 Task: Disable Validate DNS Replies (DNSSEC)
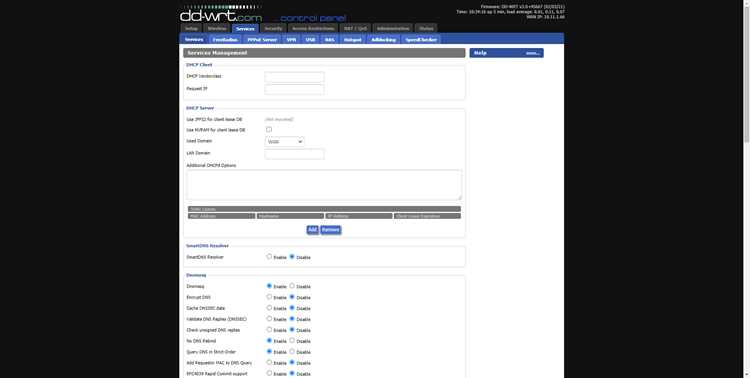pyautogui.click(x=292, y=319)
